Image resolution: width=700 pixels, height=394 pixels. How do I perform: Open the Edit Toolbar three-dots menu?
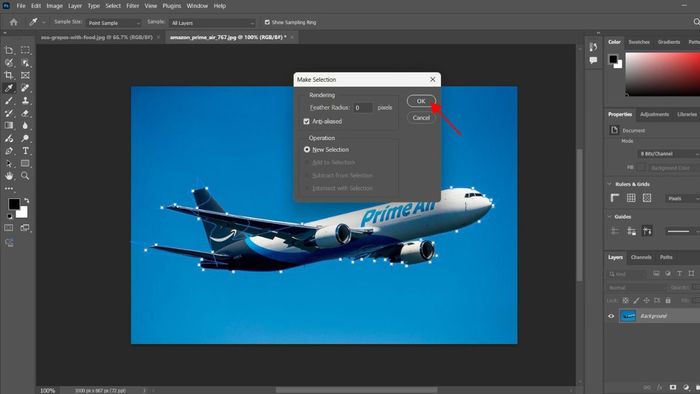9,188
